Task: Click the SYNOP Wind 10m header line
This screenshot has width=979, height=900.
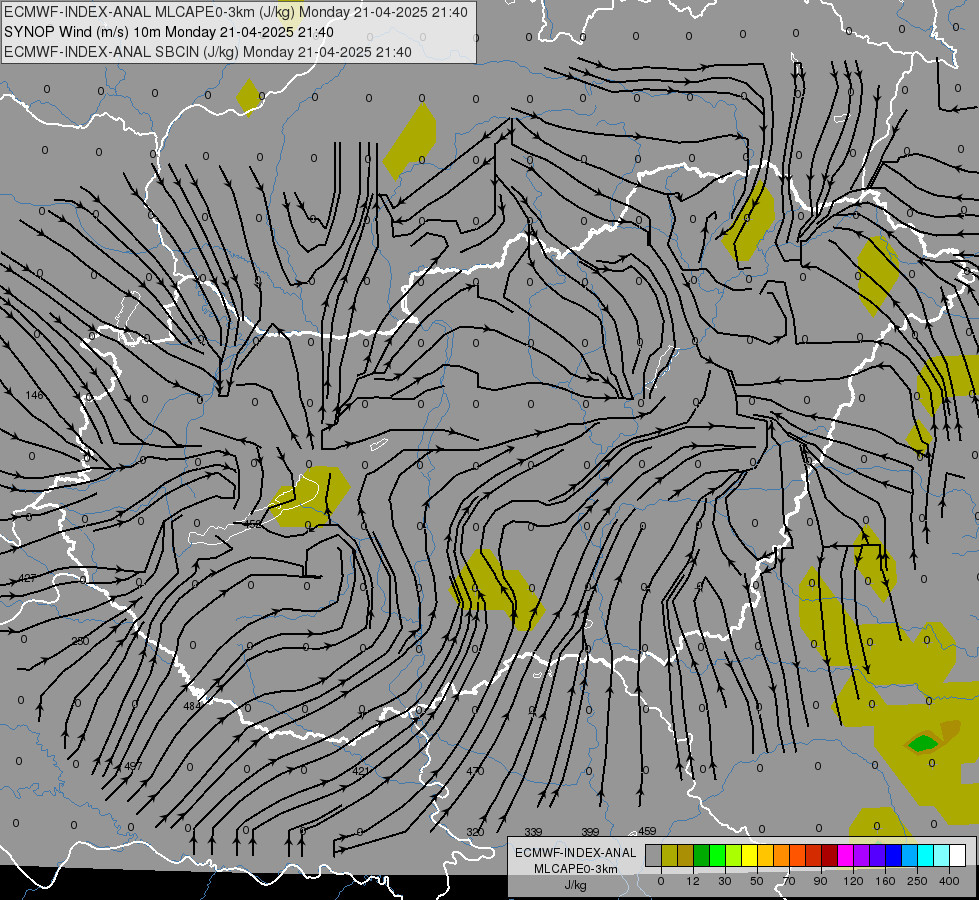Action: [x=169, y=32]
